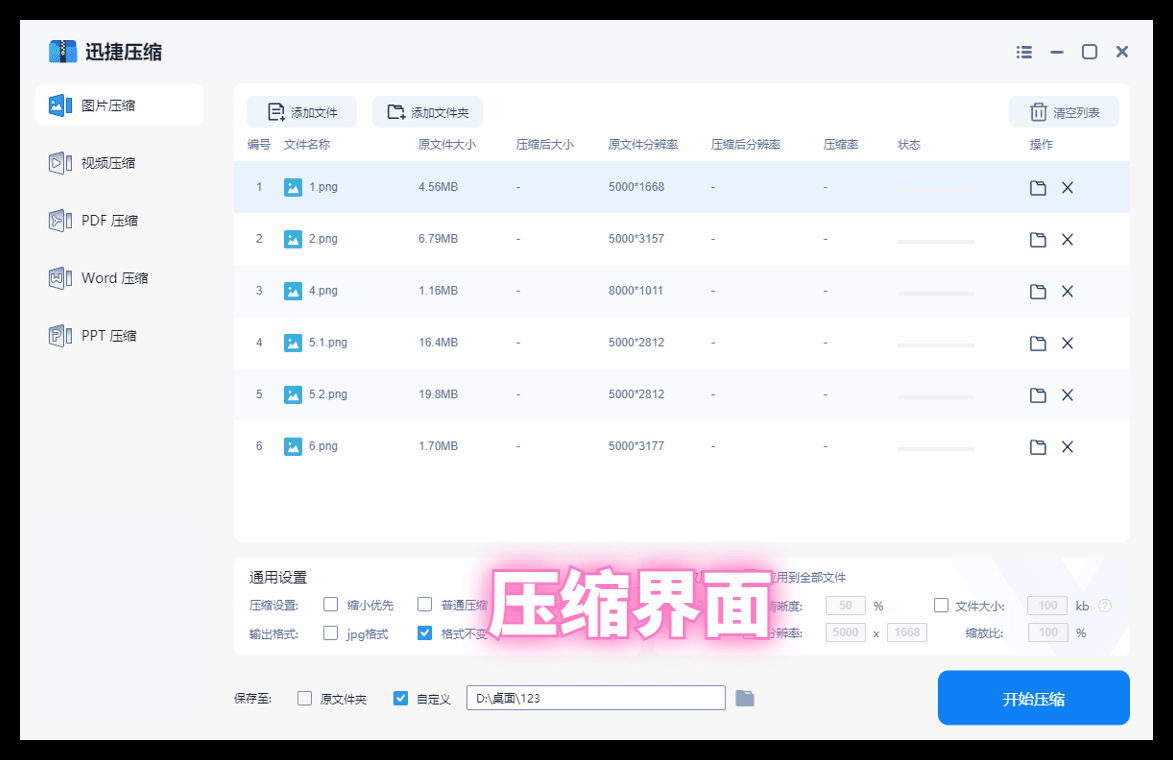Click the 清空列表 clear-list button
Viewport: 1173px width, 760px height.
pos(1063,111)
